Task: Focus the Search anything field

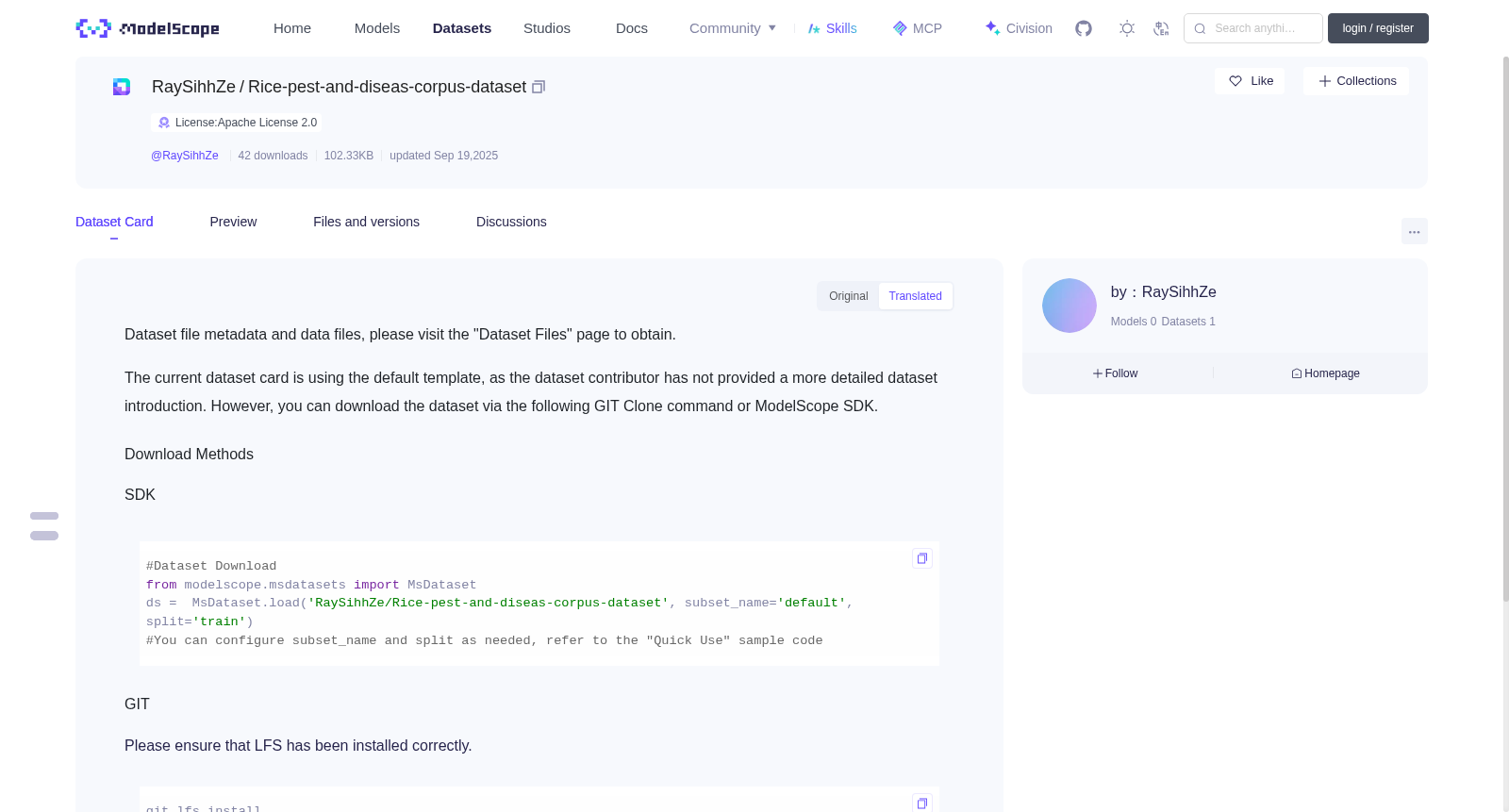Action: pos(1253,28)
